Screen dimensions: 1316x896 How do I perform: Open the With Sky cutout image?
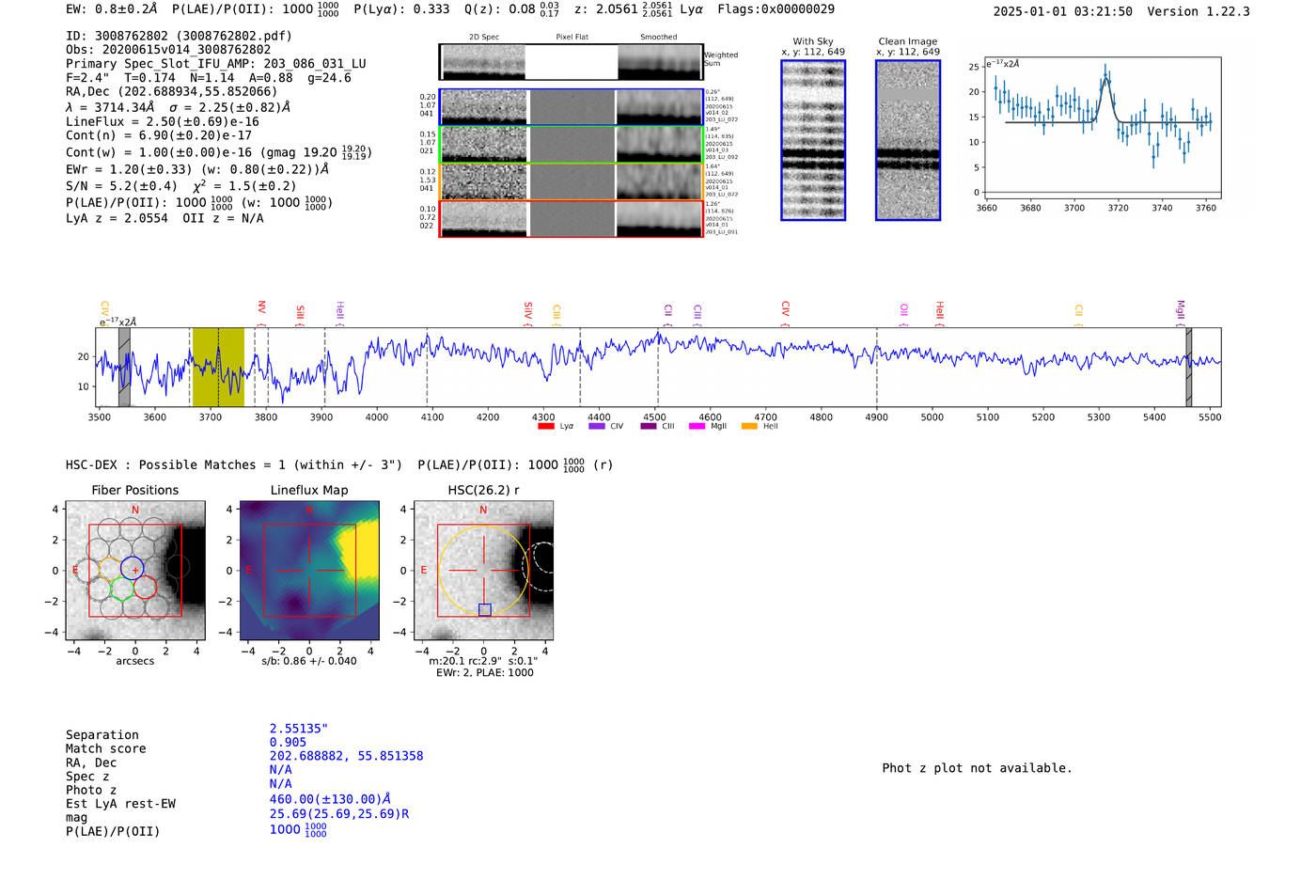813,140
